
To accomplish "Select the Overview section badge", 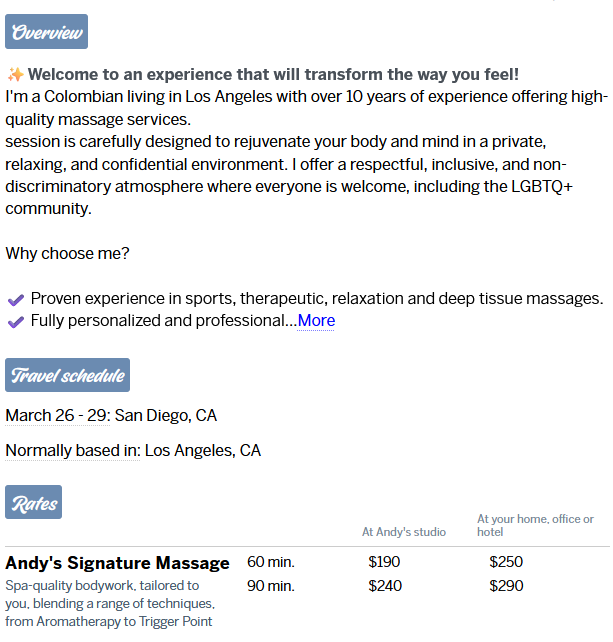I will (46, 32).
